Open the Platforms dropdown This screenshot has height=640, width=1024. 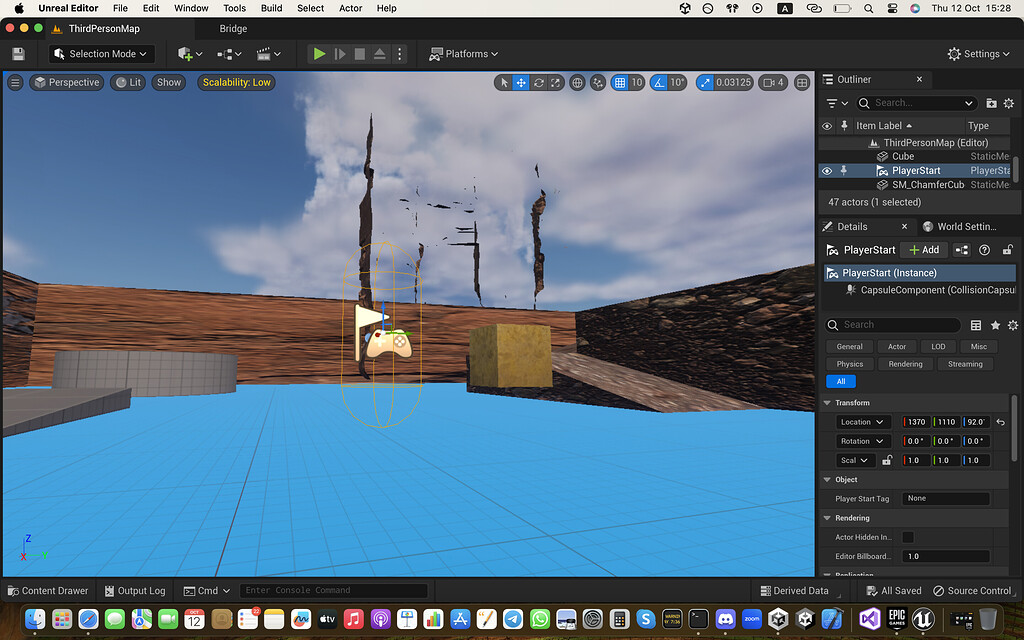(x=463, y=53)
